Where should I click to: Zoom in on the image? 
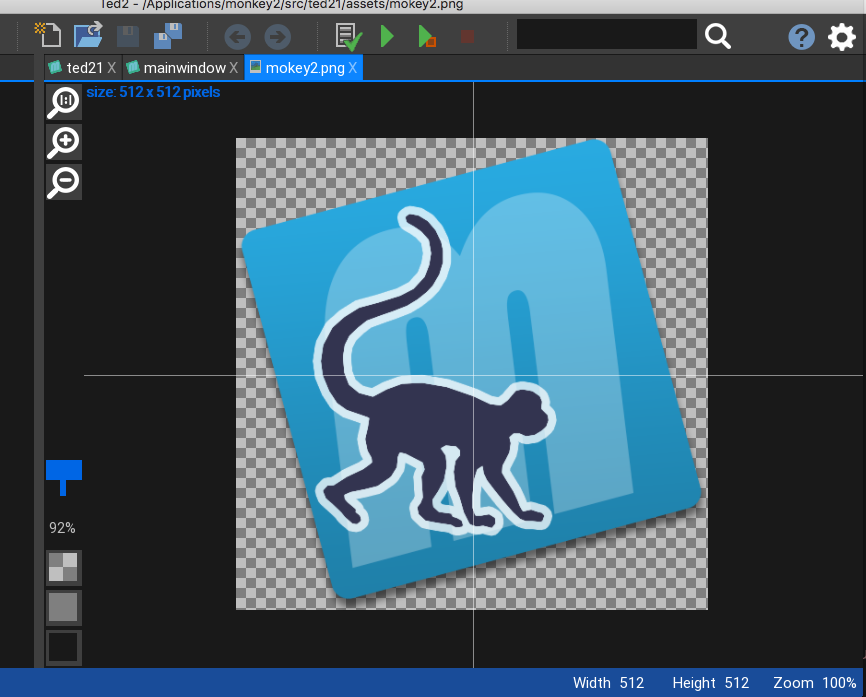(x=64, y=142)
